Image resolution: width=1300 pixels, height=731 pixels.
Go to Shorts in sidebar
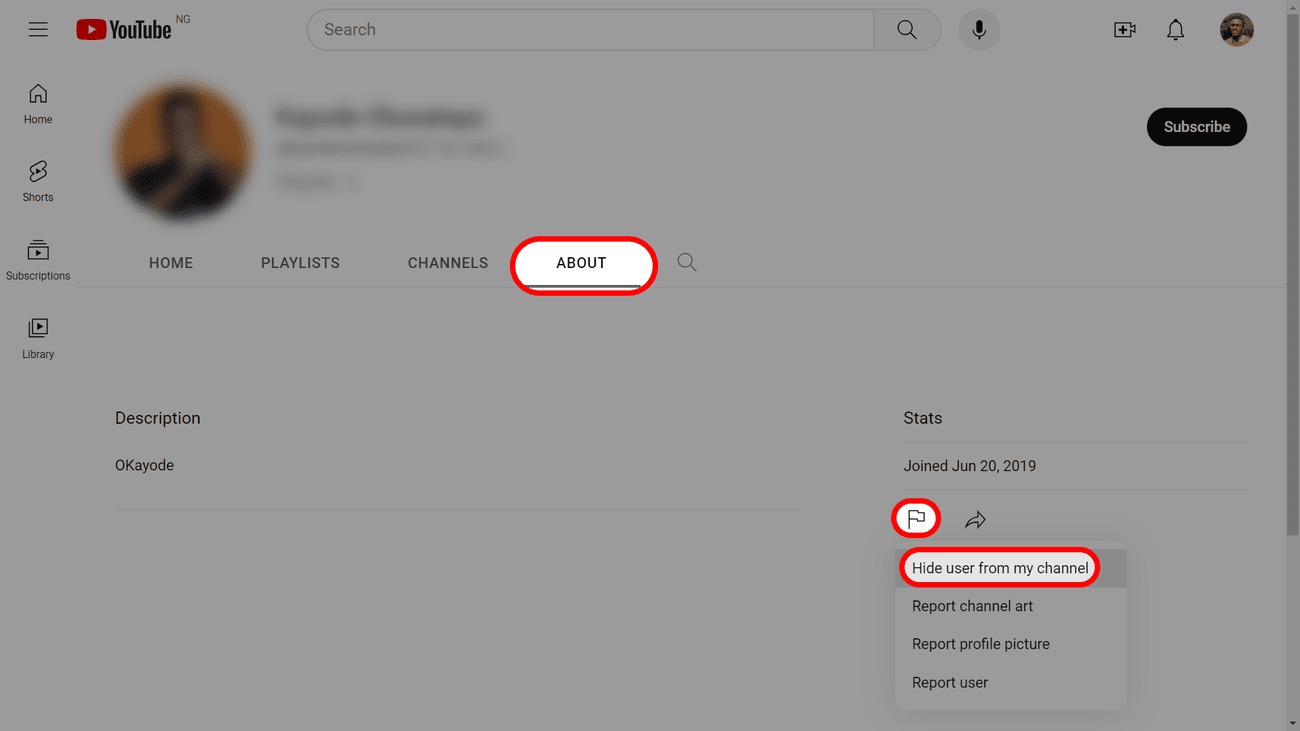point(38,181)
